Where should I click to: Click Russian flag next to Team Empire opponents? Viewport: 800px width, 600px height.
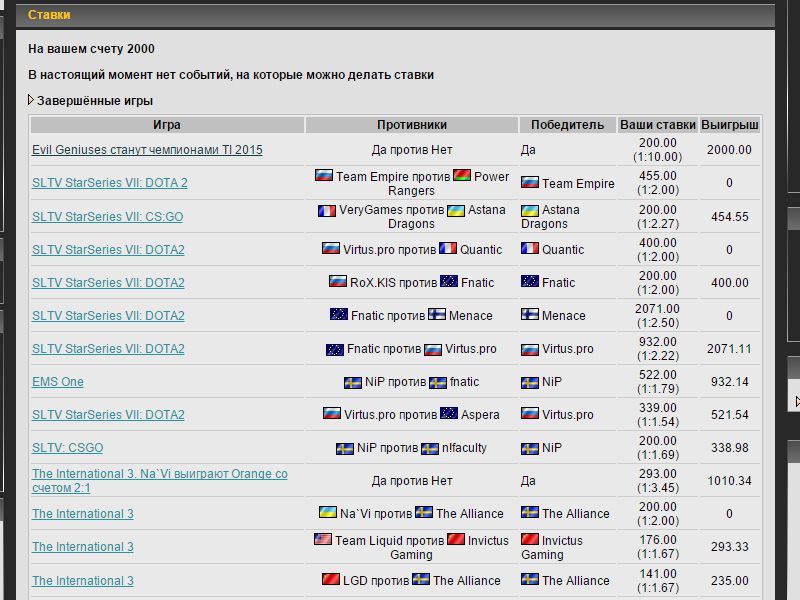[x=324, y=176]
